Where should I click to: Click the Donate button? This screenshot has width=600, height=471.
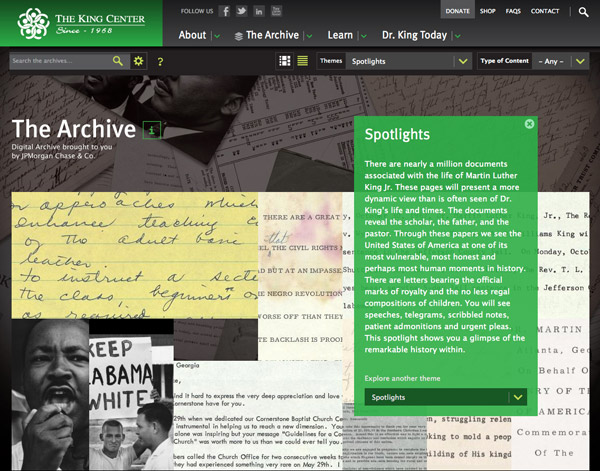457,11
